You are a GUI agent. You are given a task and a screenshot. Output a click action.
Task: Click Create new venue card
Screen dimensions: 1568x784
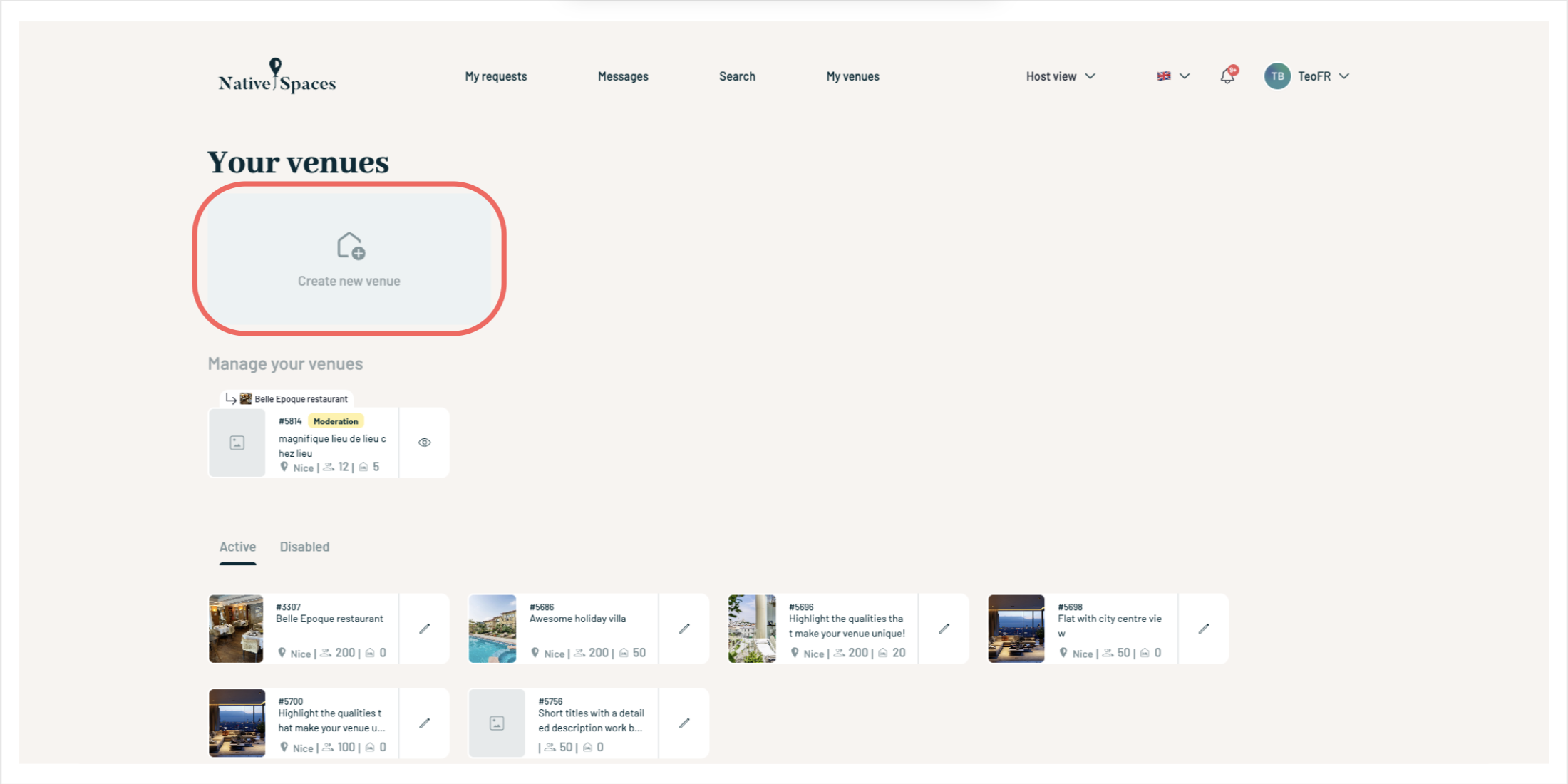(349, 259)
